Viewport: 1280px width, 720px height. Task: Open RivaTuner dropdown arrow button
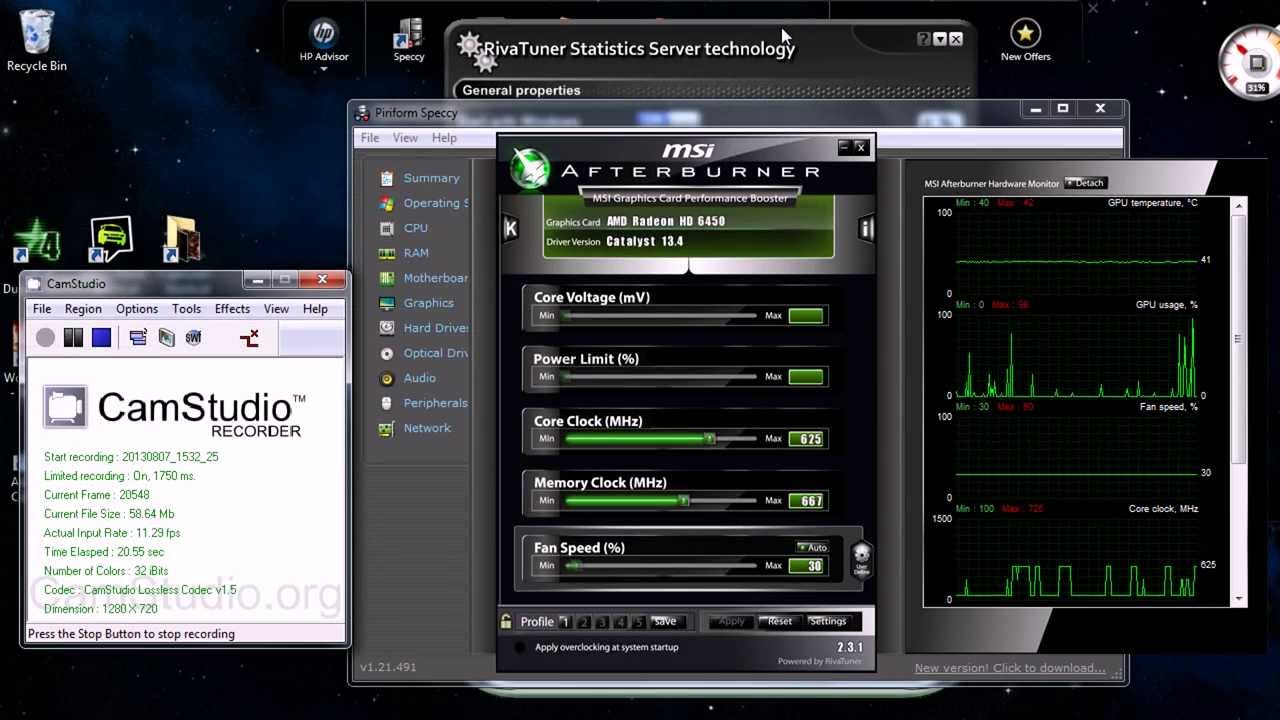point(940,39)
